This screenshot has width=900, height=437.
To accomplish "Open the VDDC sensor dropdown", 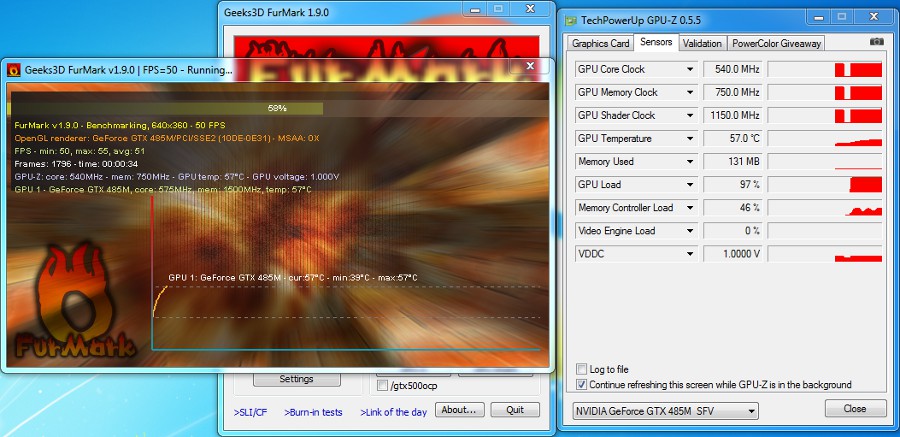I will pos(690,253).
